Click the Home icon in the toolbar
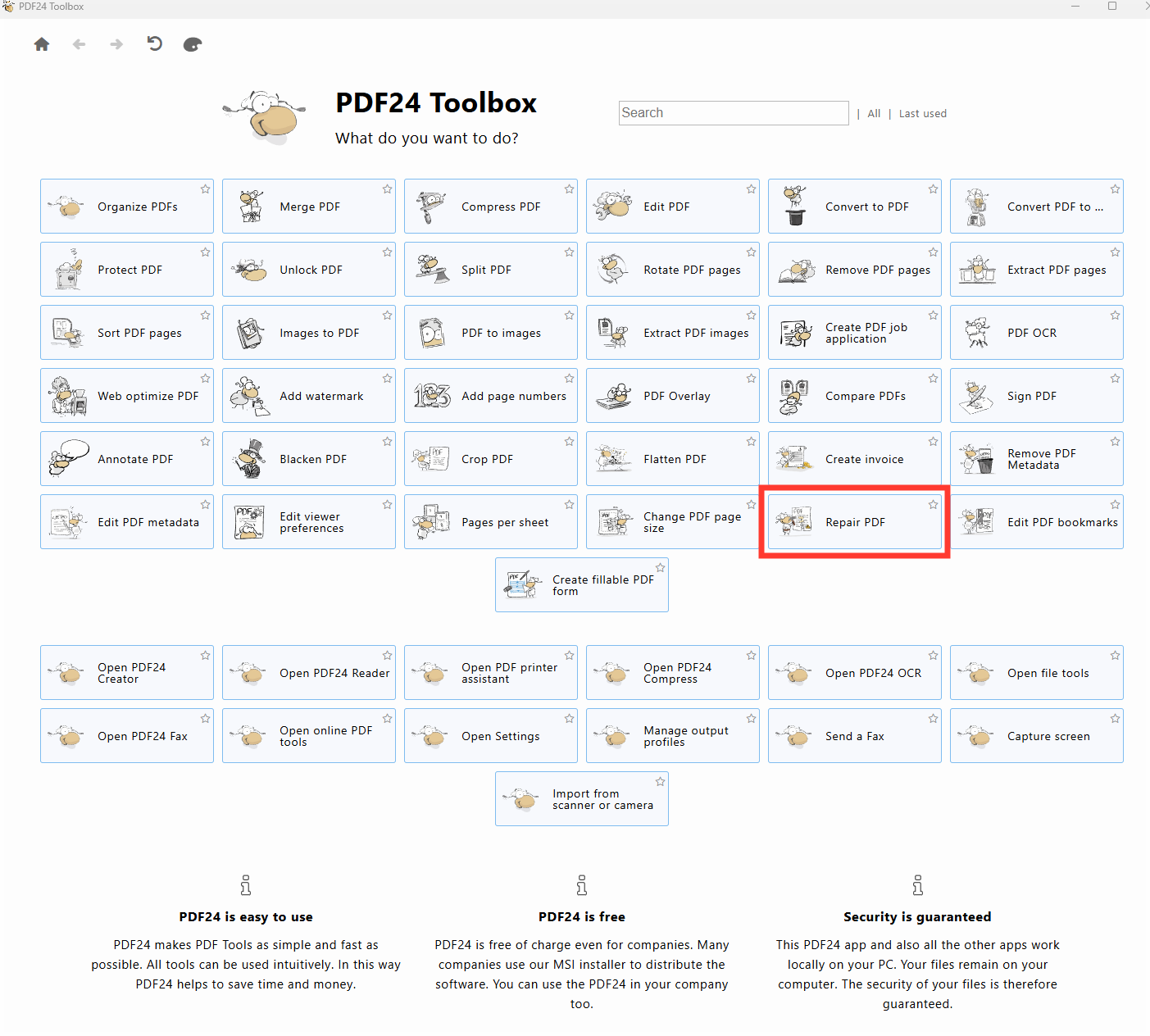The image size is (1150, 1036). 42,44
